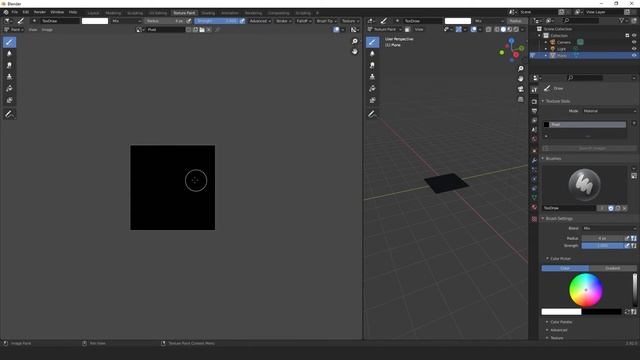
Task: Toggle strength pressure button in image editor header
Action: (242, 21)
